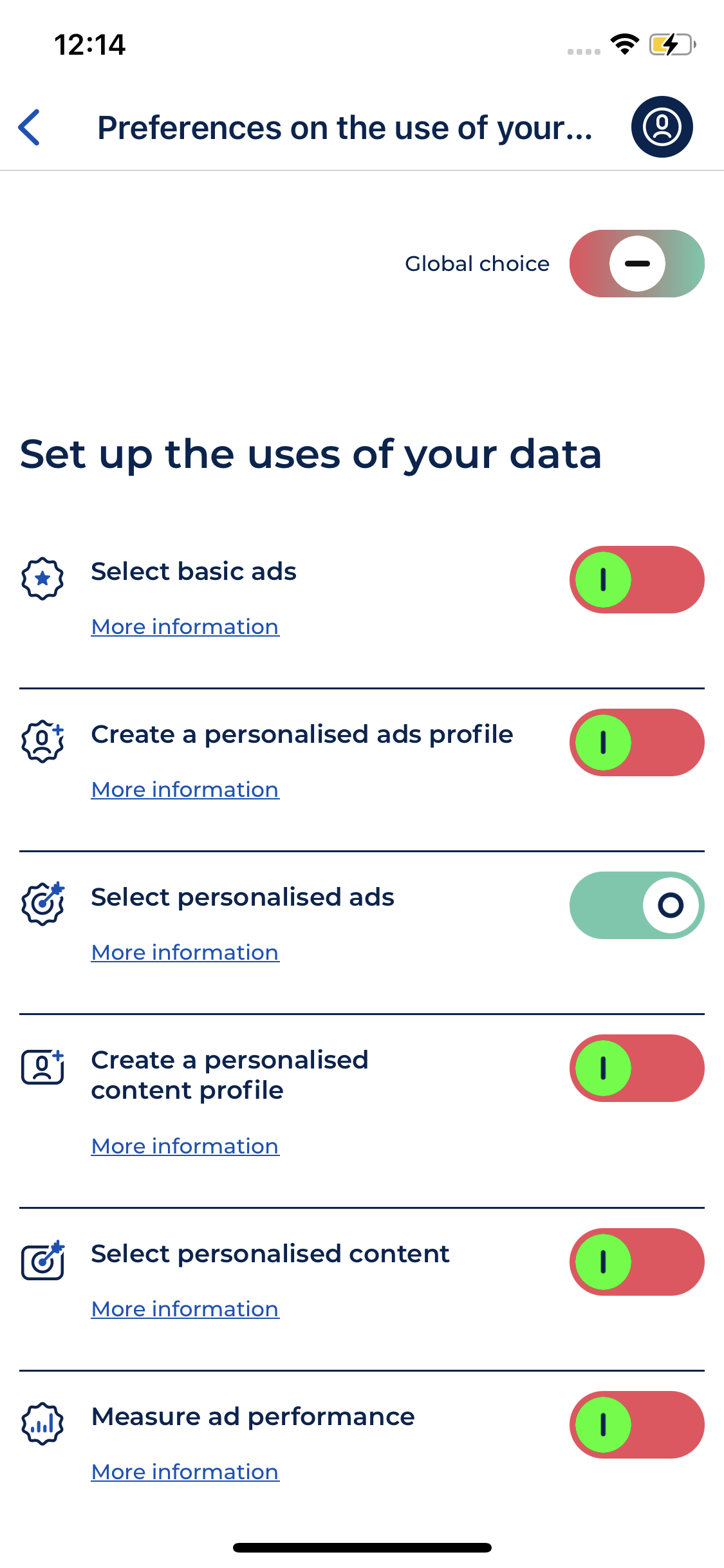Tap the Preferences page title

coord(345,127)
